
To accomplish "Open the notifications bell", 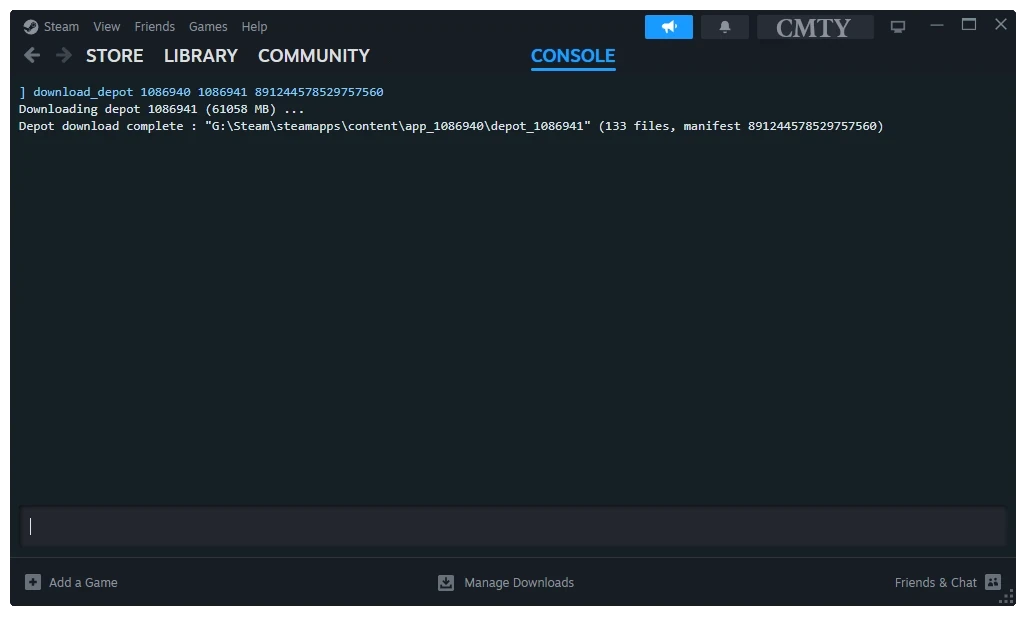I will [725, 27].
